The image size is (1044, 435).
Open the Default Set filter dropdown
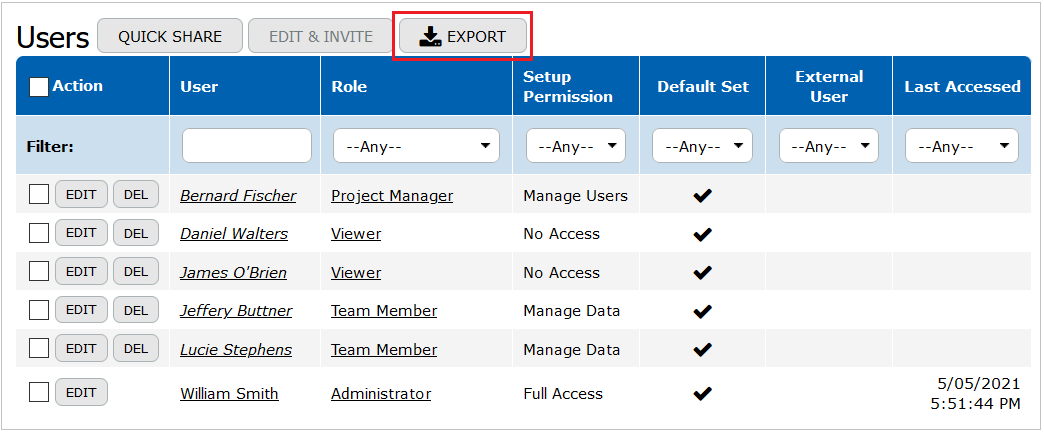(x=702, y=146)
